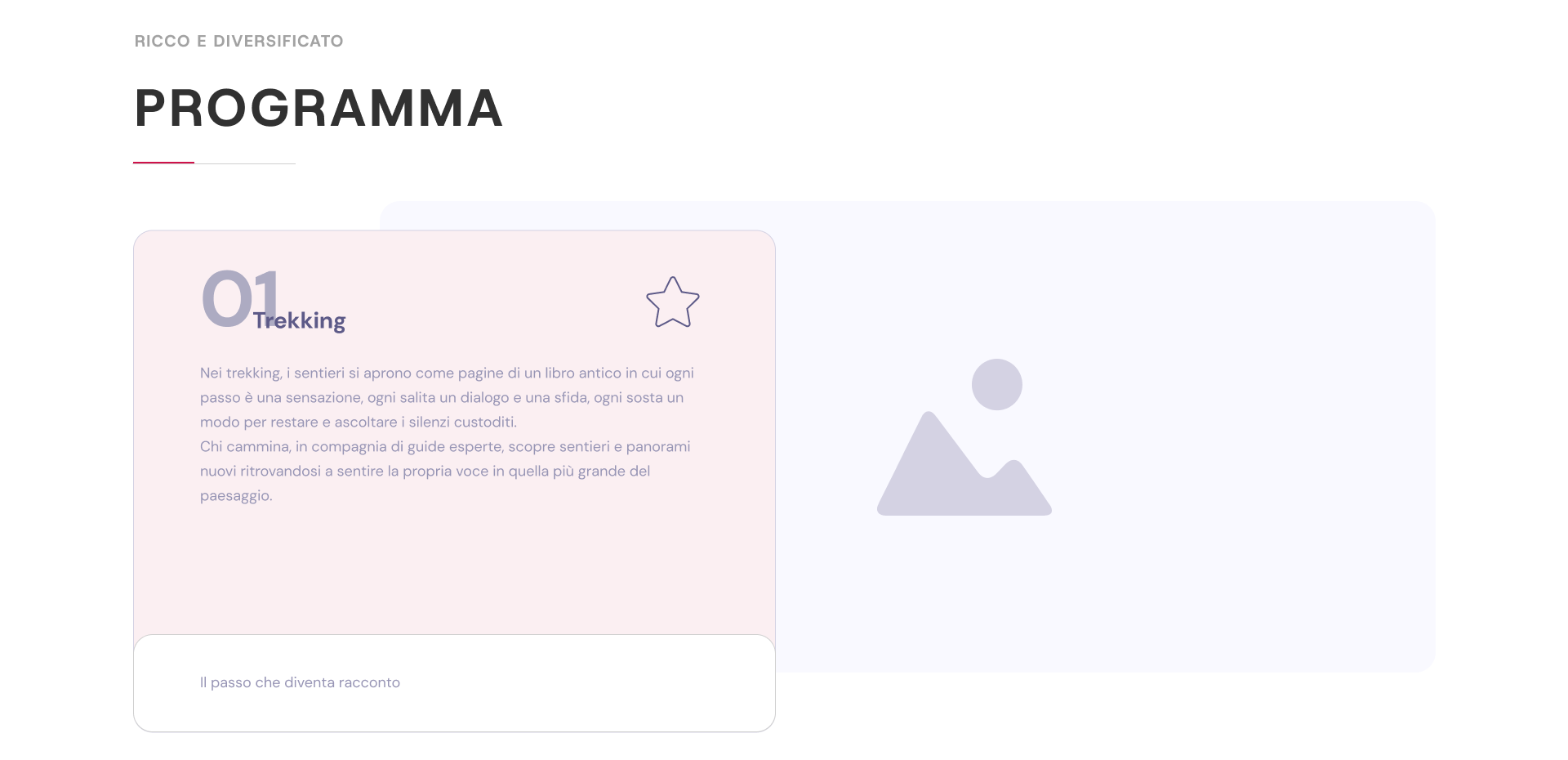Click the RICCO E DIVERSIFICATO subtitle

238,41
